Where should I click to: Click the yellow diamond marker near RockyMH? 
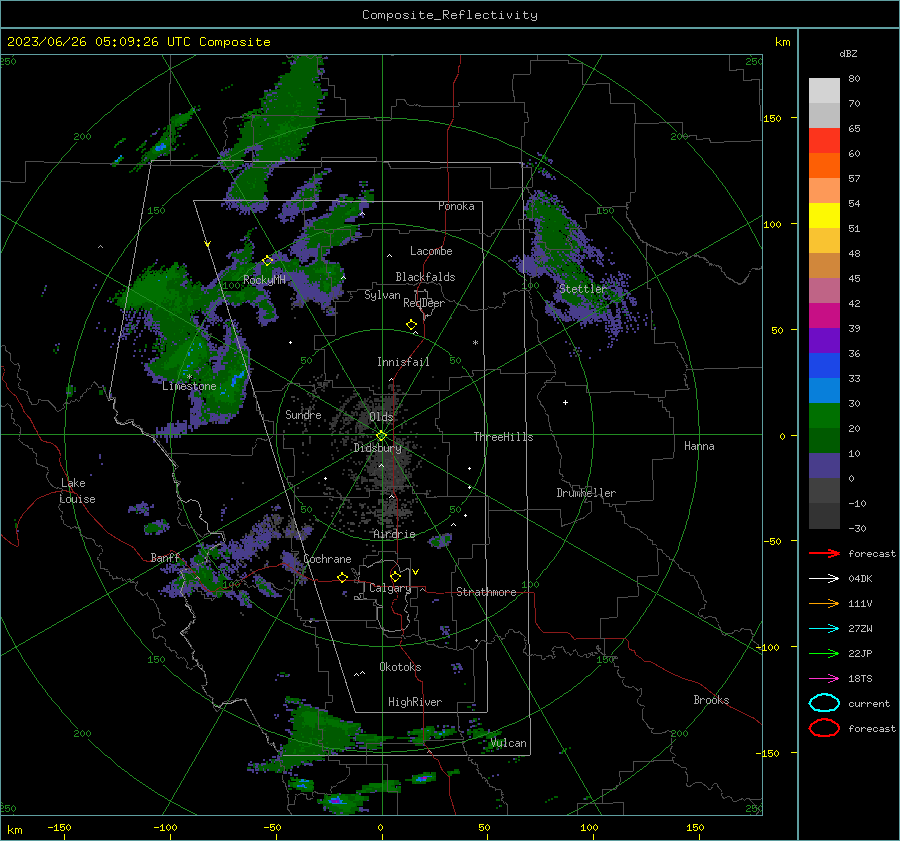click(x=267, y=261)
